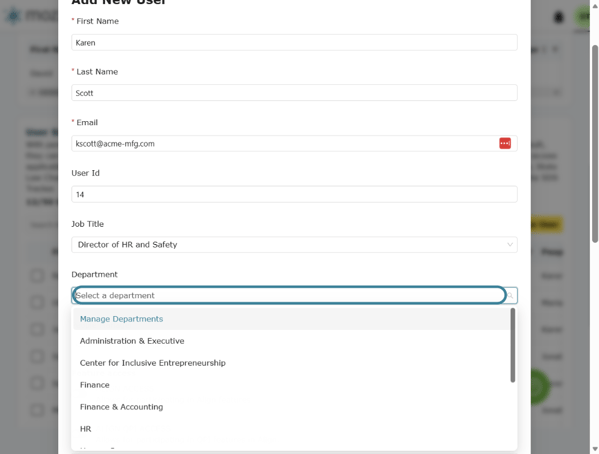Click the Email input field
Viewport: 599px width, 454px height.
tap(294, 144)
